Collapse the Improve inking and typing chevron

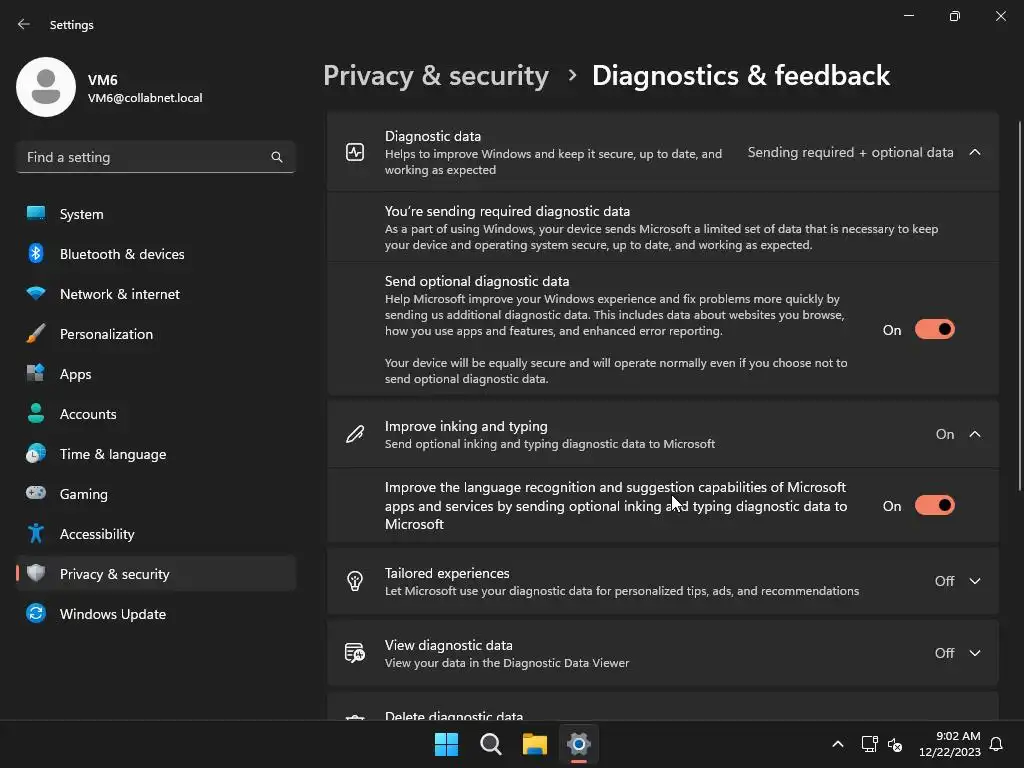coord(975,434)
